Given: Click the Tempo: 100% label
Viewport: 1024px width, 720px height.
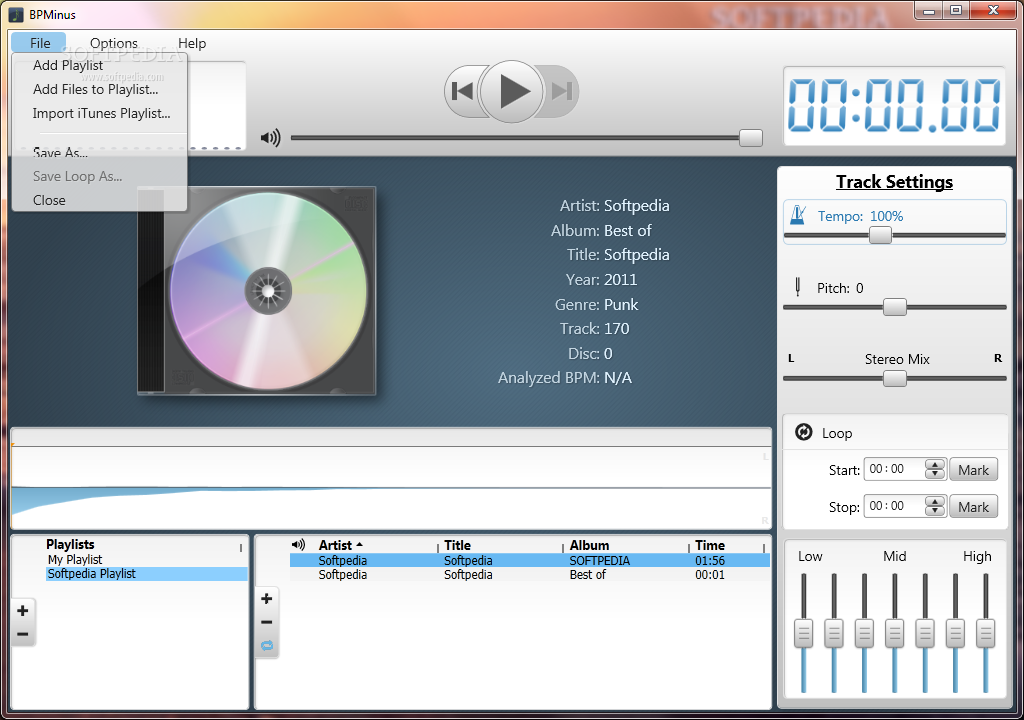Looking at the screenshot, I should 860,216.
